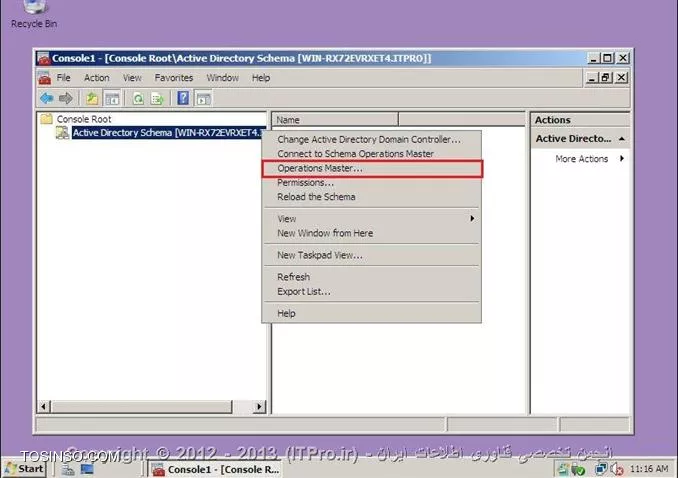Restore down the inner console child window
Viewport: 678px width, 478px height.
tap(604, 78)
